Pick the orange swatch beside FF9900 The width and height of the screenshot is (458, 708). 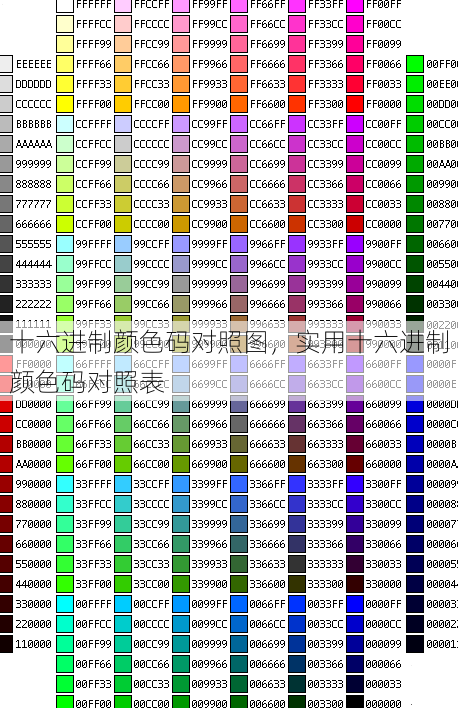(x=181, y=104)
